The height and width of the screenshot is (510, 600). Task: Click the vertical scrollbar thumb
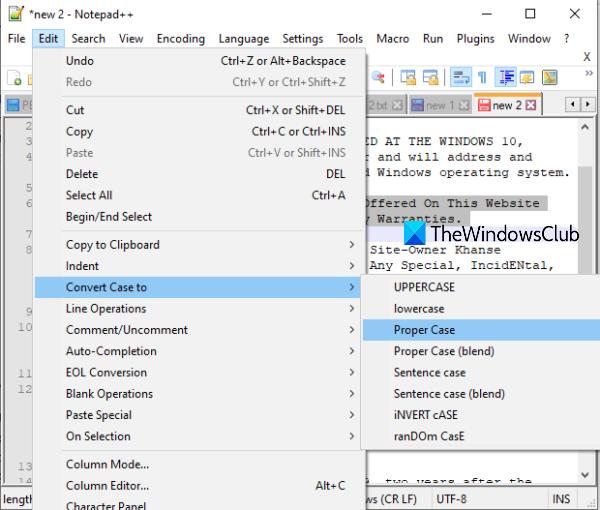point(585,220)
